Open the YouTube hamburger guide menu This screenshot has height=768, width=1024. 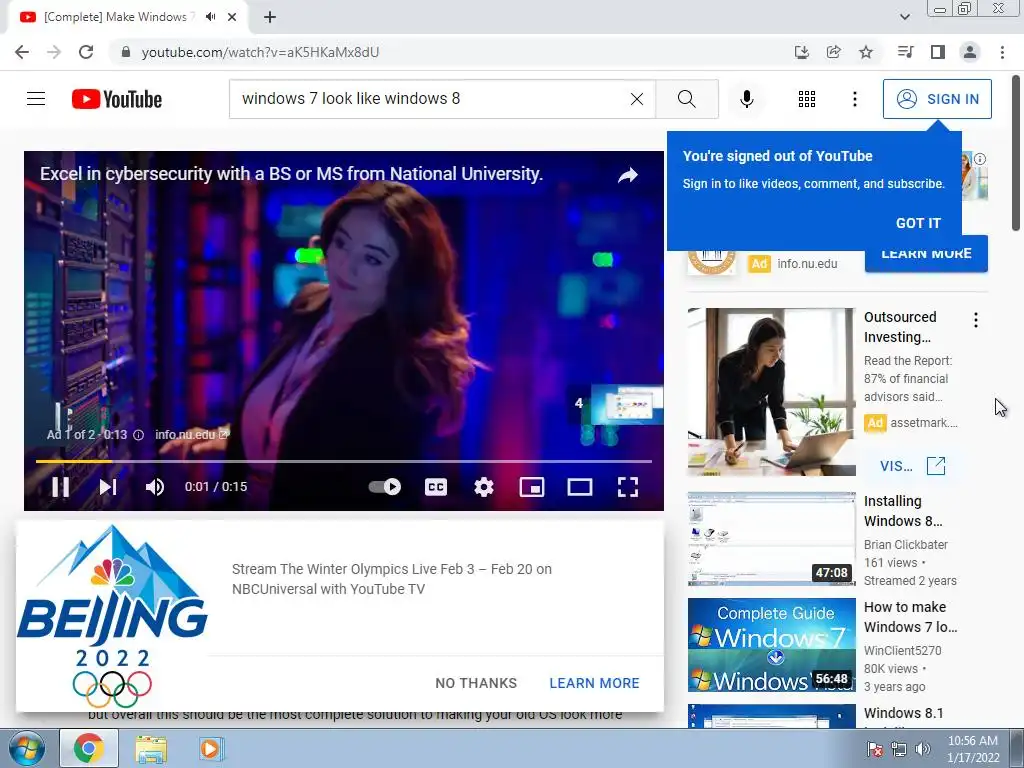point(36,99)
